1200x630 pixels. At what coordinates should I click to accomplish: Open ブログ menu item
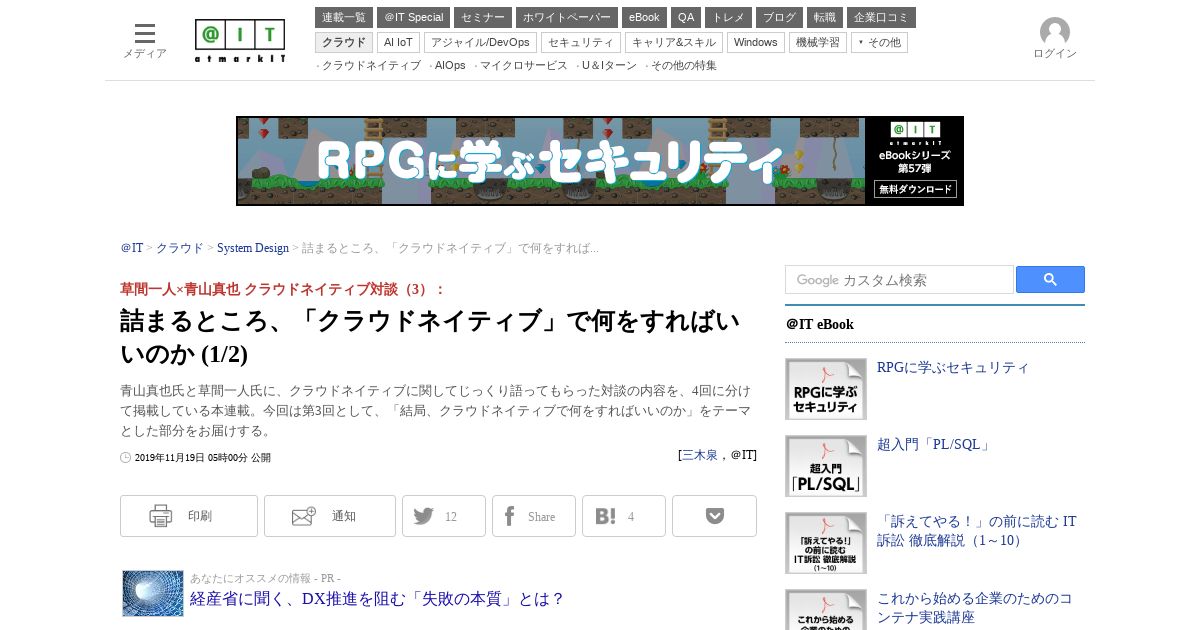pos(779,17)
